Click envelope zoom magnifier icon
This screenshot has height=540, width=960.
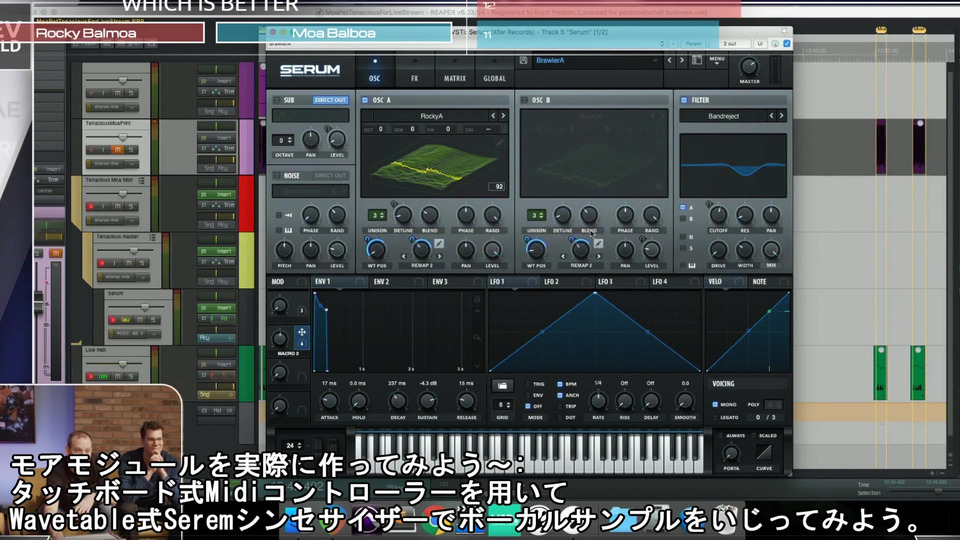point(477,337)
